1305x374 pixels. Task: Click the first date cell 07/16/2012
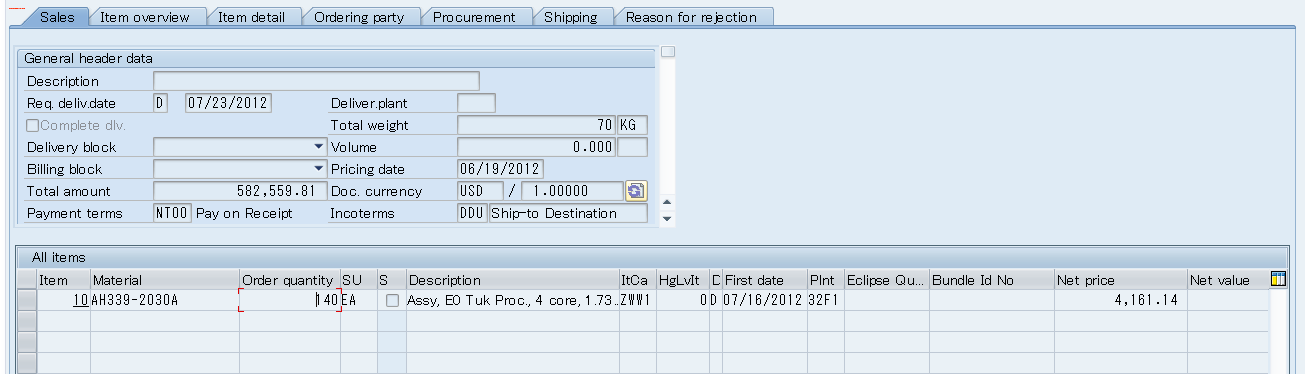[x=763, y=300]
